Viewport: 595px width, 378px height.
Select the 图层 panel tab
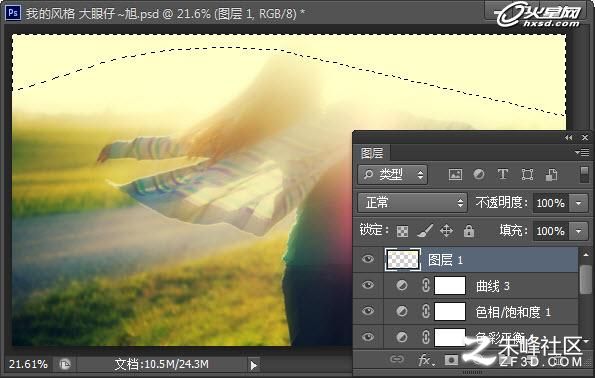372,153
